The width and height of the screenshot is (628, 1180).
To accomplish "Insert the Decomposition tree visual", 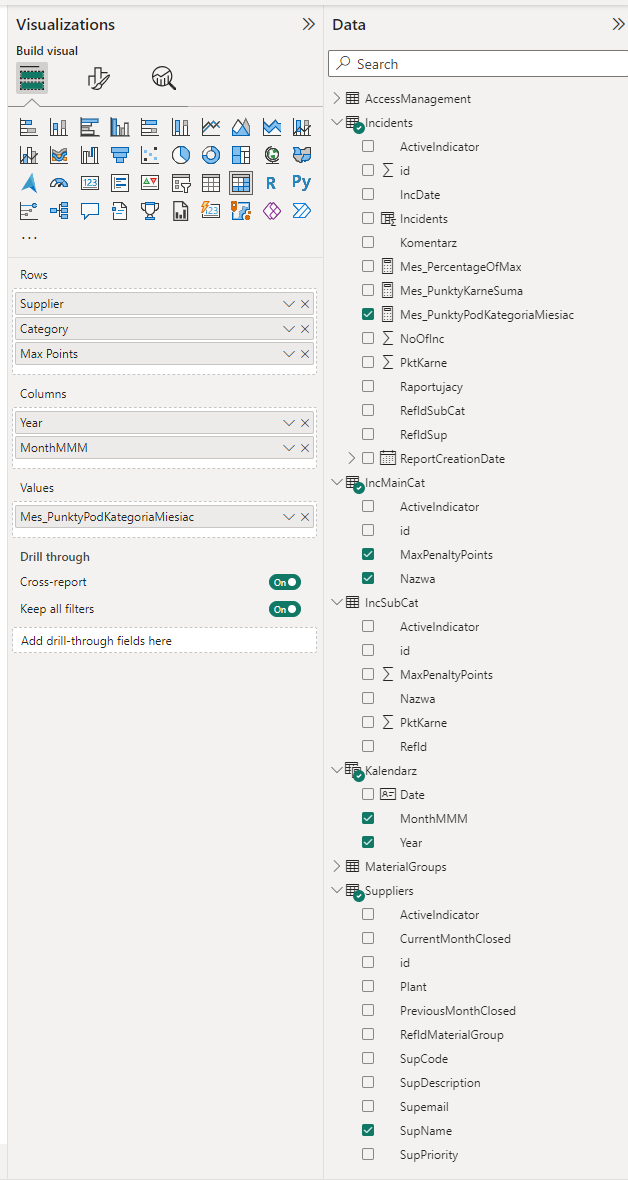I will pyautogui.click(x=59, y=211).
